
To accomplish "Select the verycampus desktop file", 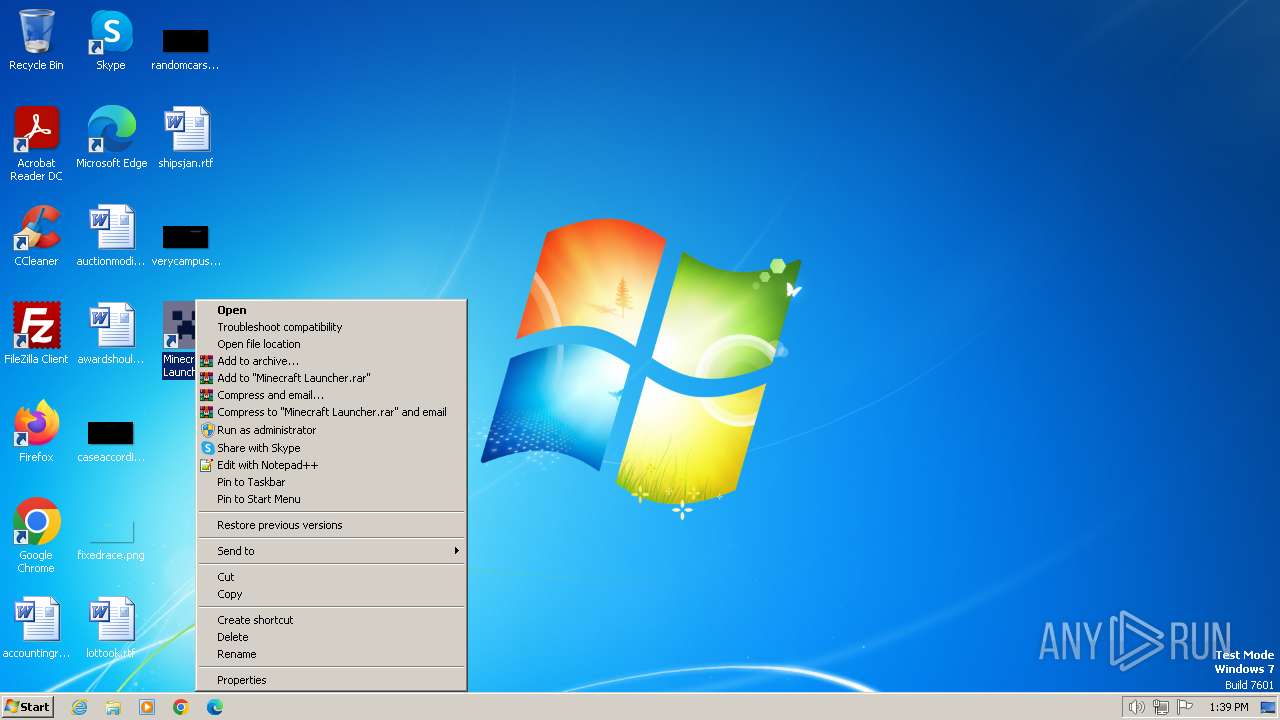I will 185,244.
